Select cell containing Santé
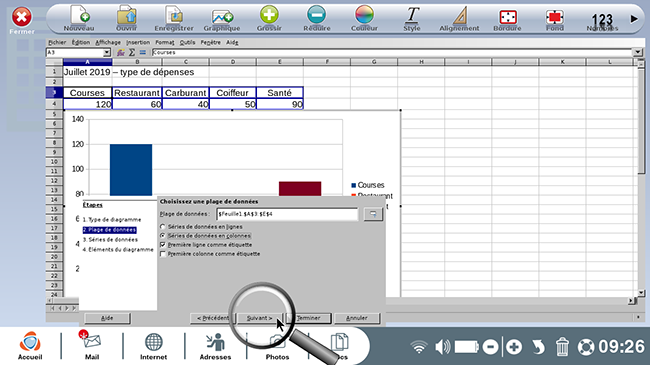This screenshot has width=650, height=365. [280, 92]
